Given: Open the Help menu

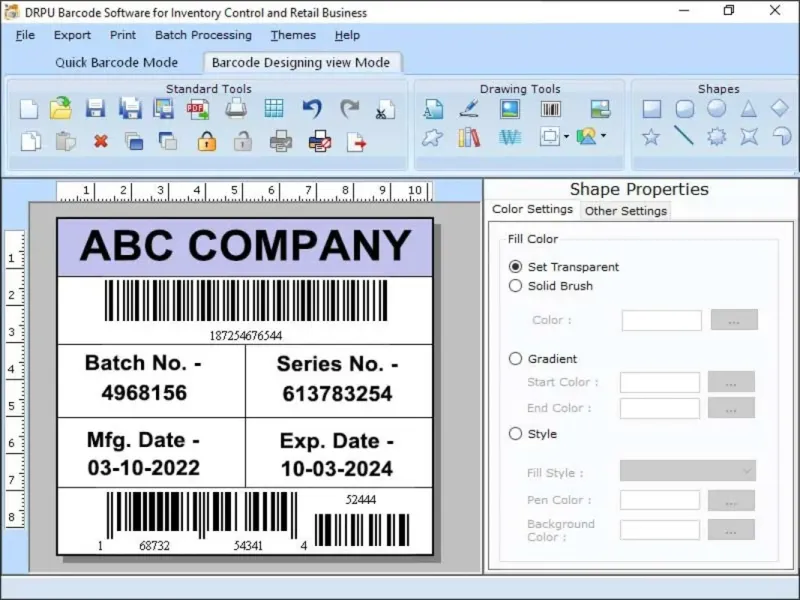Looking at the screenshot, I should pyautogui.click(x=347, y=35).
